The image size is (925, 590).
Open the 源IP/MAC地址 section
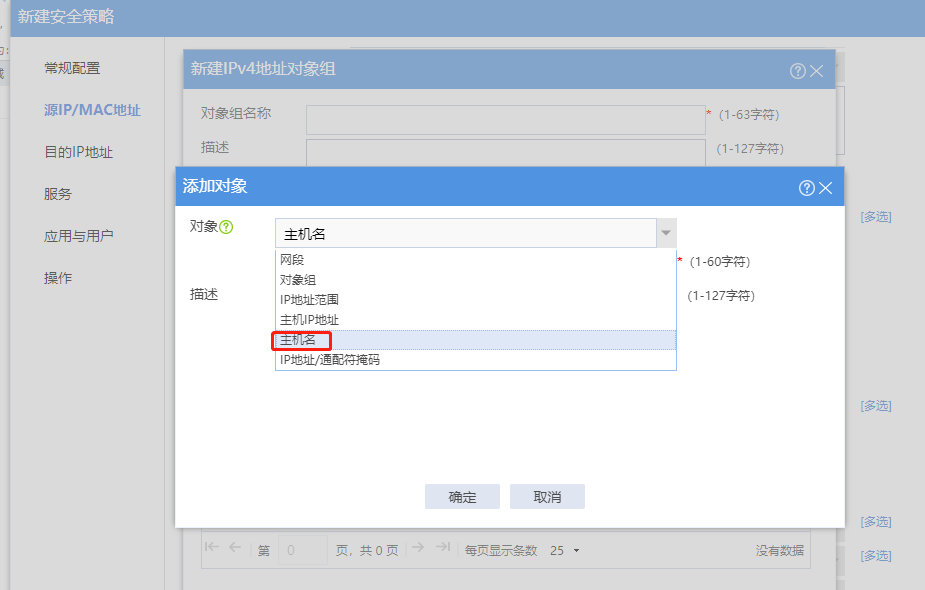pos(93,110)
